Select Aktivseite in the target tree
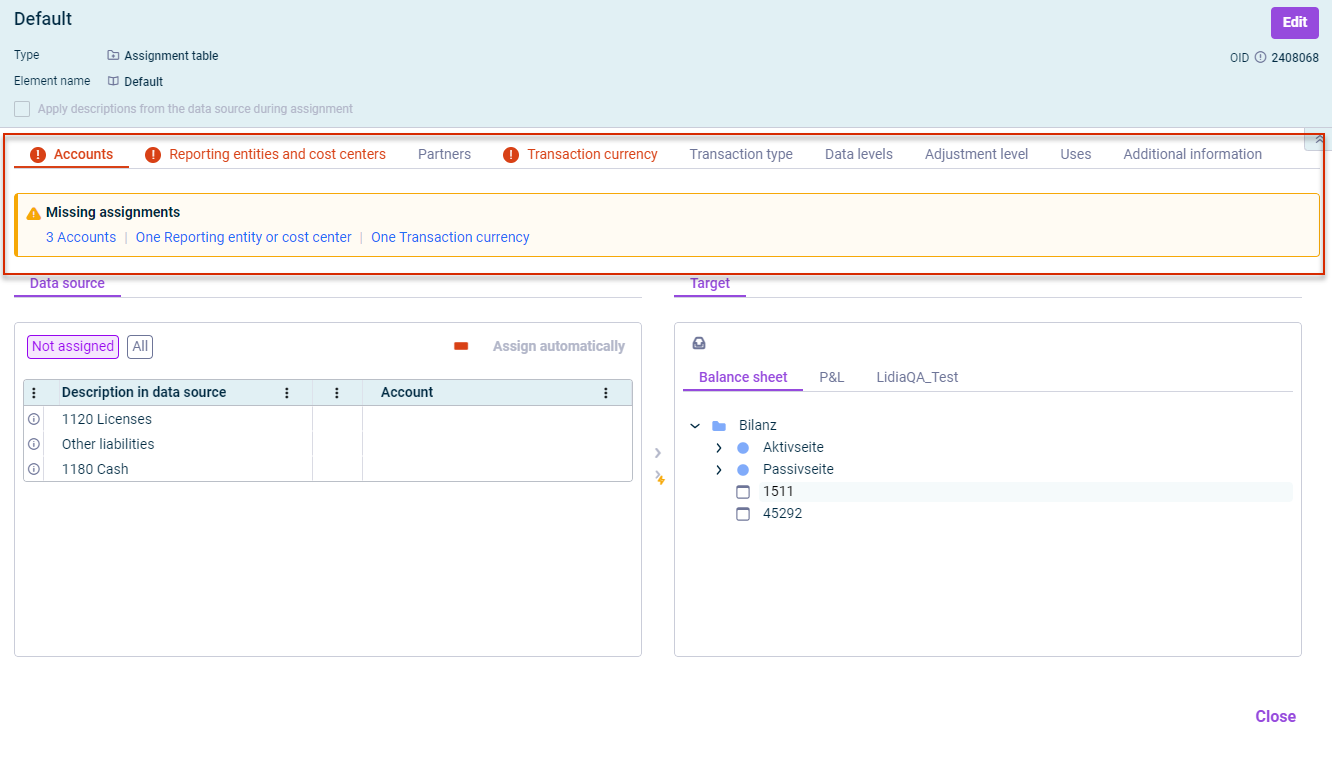The width and height of the screenshot is (1332, 761). click(793, 447)
